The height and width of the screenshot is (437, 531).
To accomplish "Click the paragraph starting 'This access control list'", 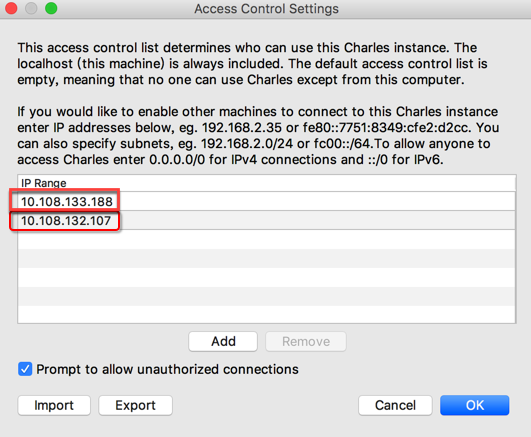I will click(252, 64).
